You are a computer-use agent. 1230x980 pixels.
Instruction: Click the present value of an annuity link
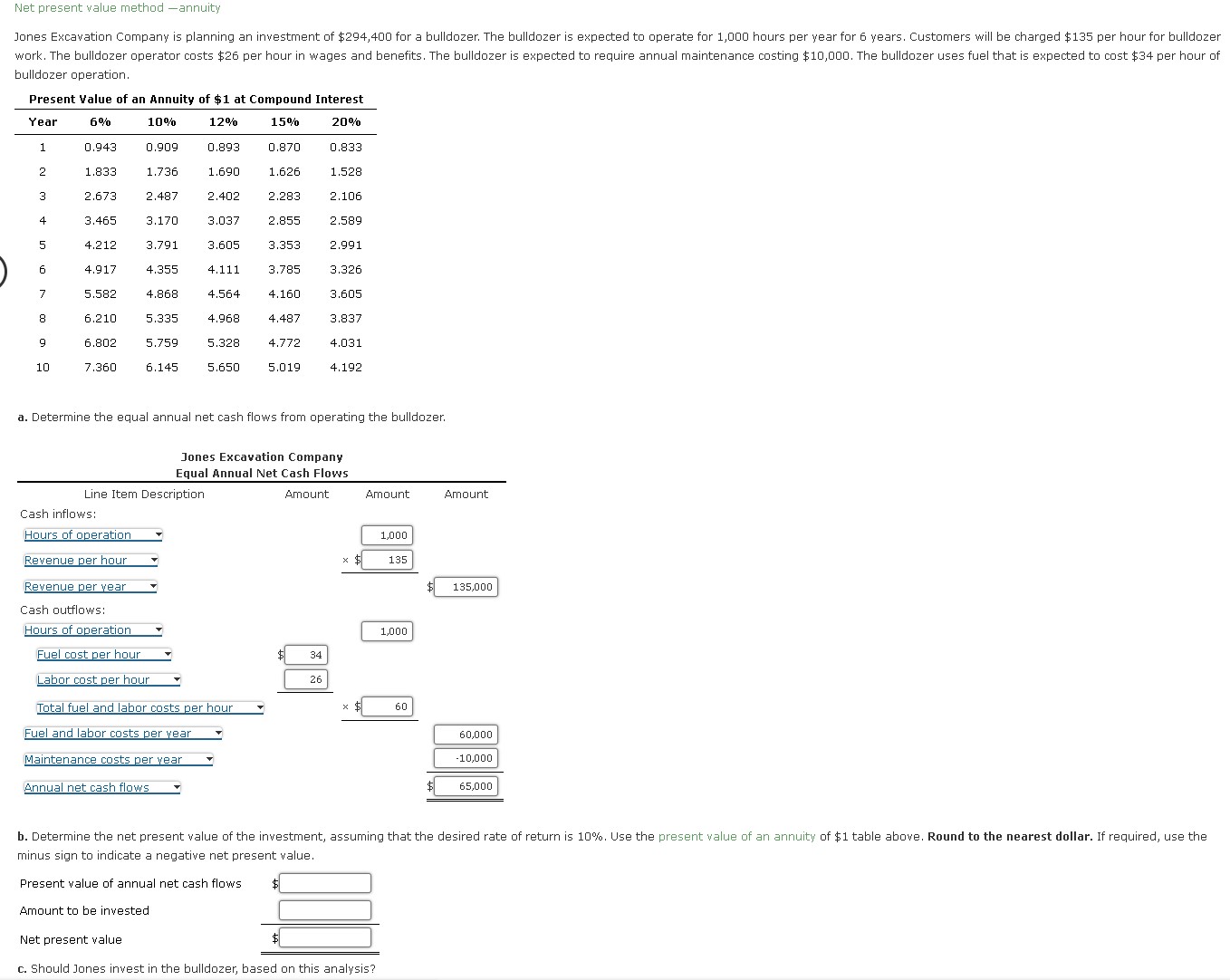[x=736, y=836]
